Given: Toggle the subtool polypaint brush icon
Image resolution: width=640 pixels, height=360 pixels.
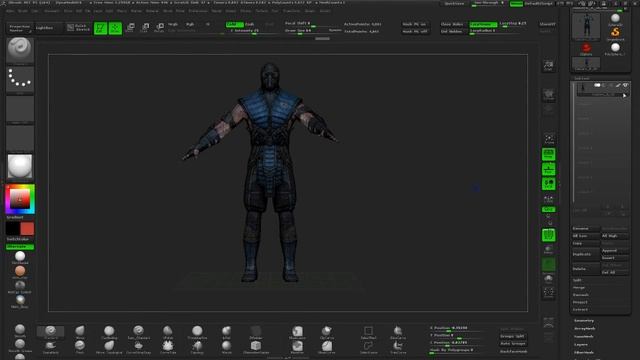Looking at the screenshot, I should [x=618, y=85].
